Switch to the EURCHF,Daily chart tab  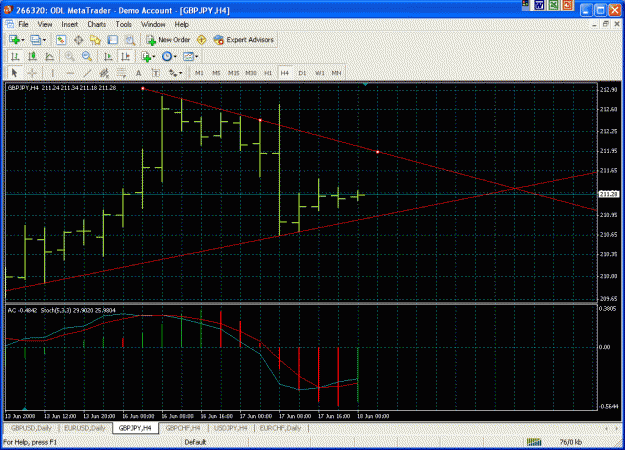280,428
